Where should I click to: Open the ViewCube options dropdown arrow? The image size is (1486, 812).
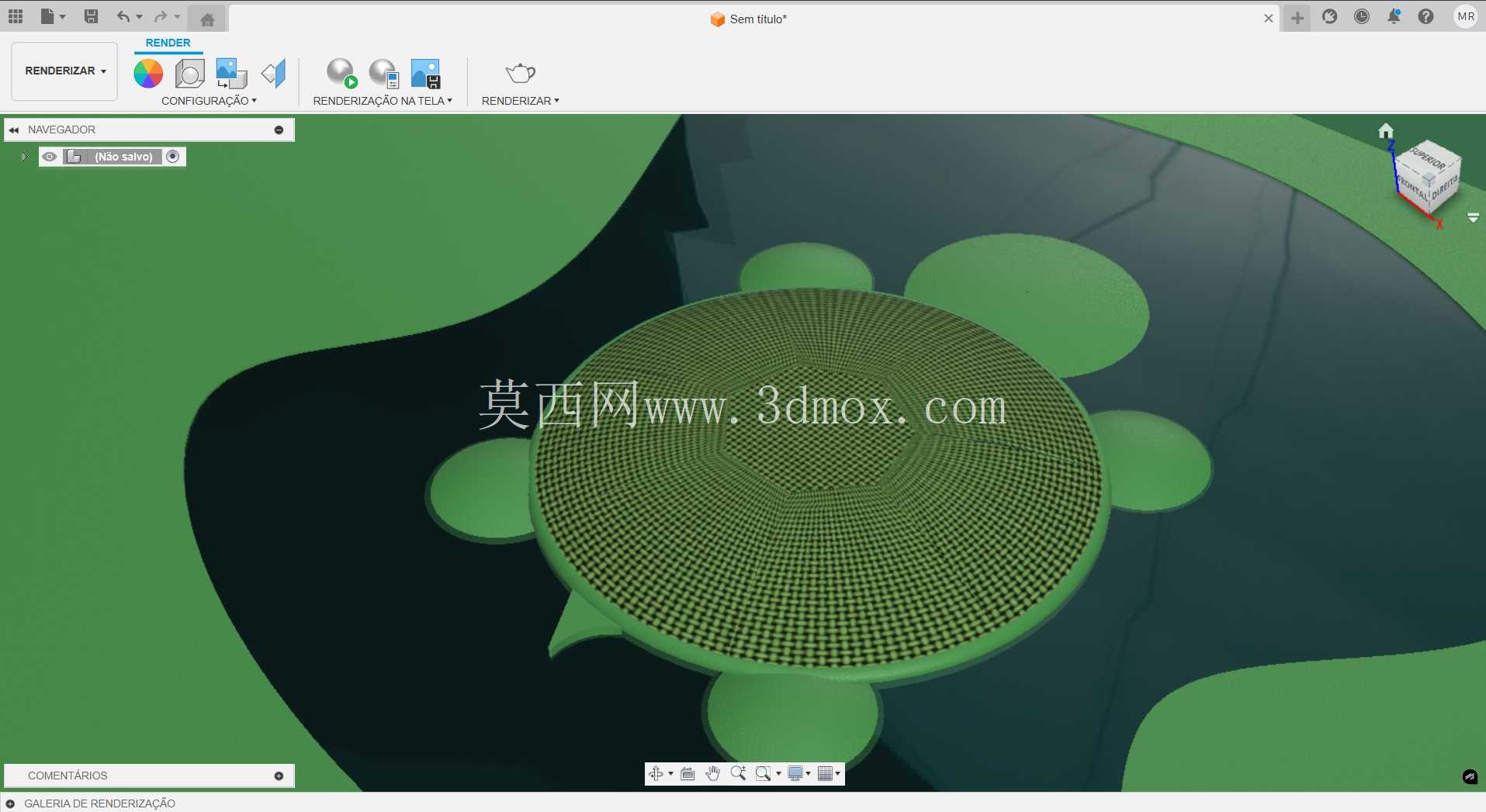point(1474,218)
